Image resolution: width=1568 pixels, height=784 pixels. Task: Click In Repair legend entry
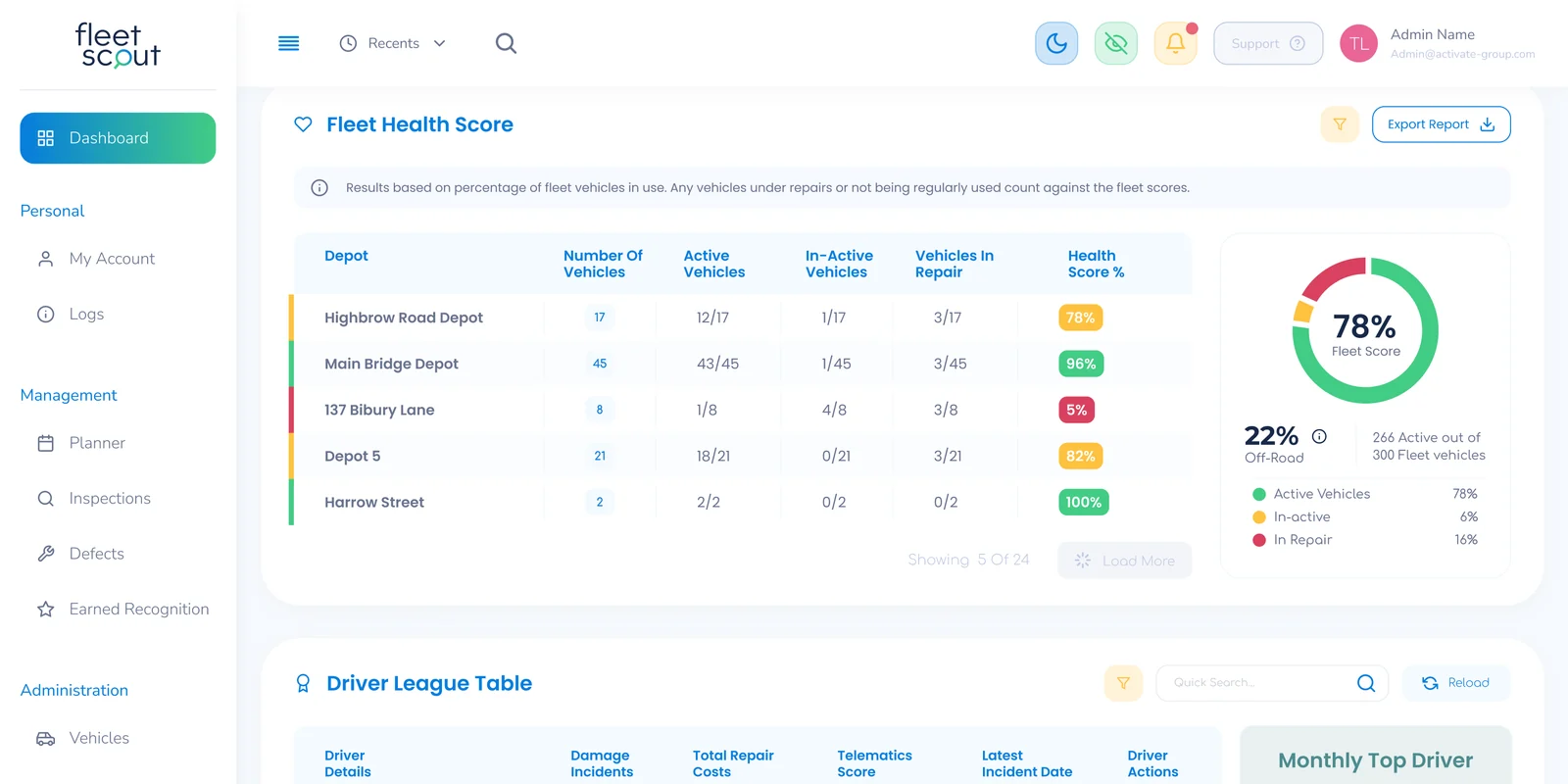pyautogui.click(x=1365, y=540)
